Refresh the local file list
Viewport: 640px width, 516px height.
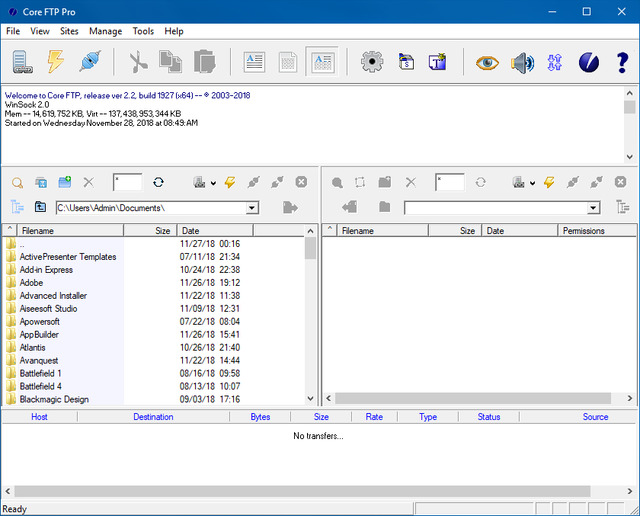click(x=158, y=182)
